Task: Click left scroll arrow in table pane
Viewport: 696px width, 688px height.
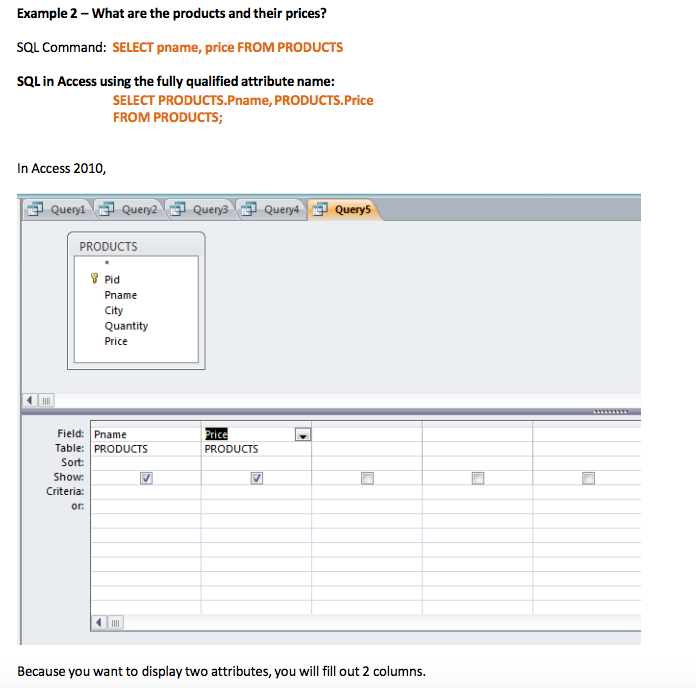Action: tap(30, 400)
